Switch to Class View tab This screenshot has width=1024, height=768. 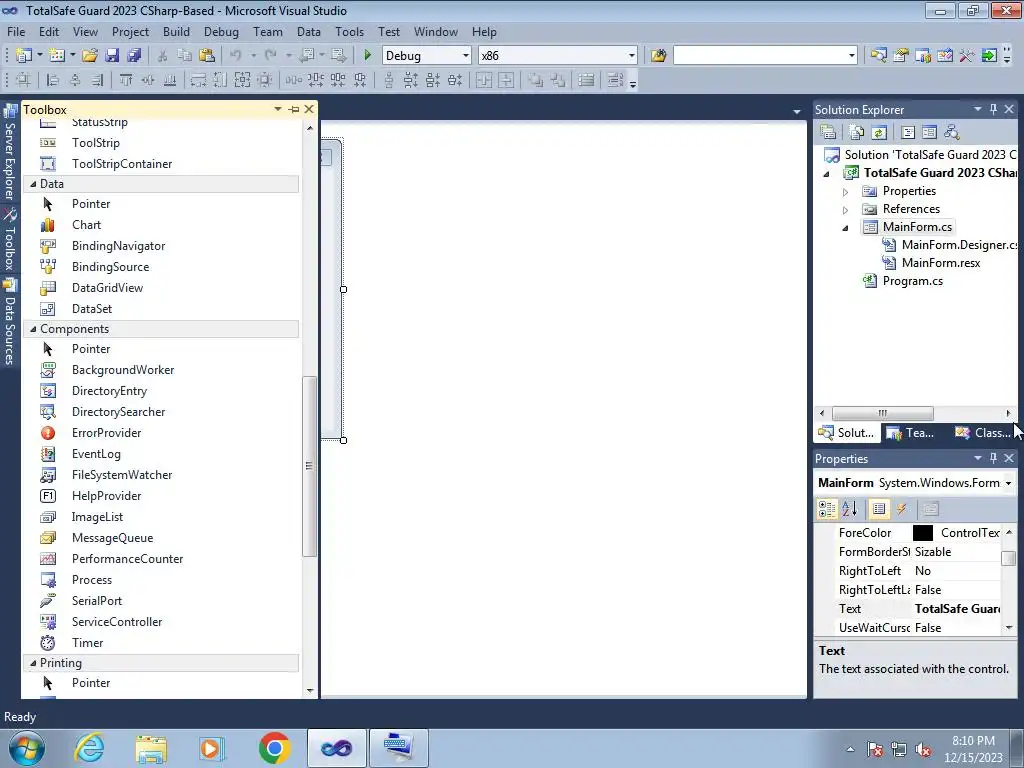point(983,432)
